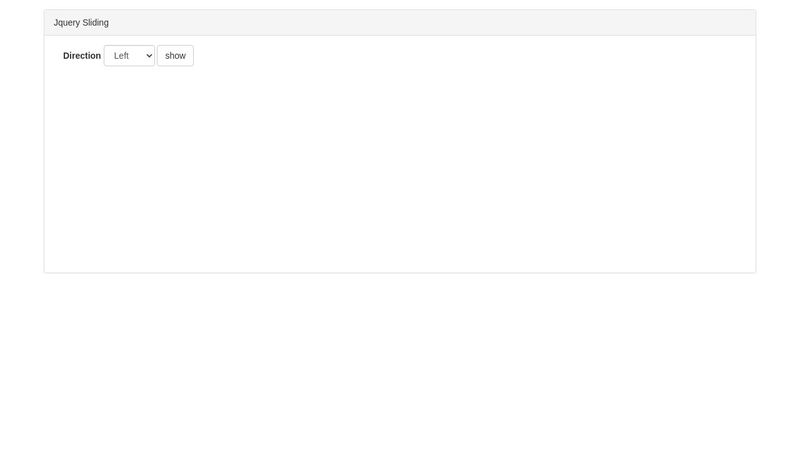Click the show button

click(175, 56)
